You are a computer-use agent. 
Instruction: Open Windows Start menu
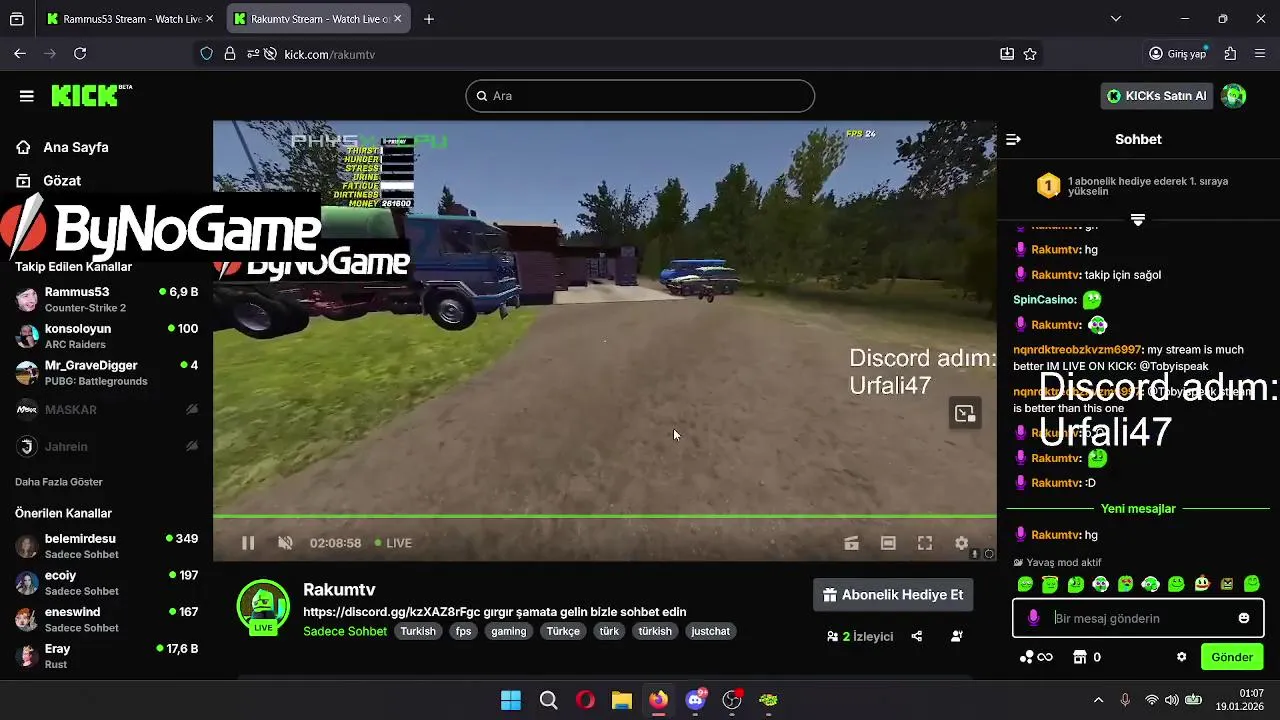coord(511,700)
